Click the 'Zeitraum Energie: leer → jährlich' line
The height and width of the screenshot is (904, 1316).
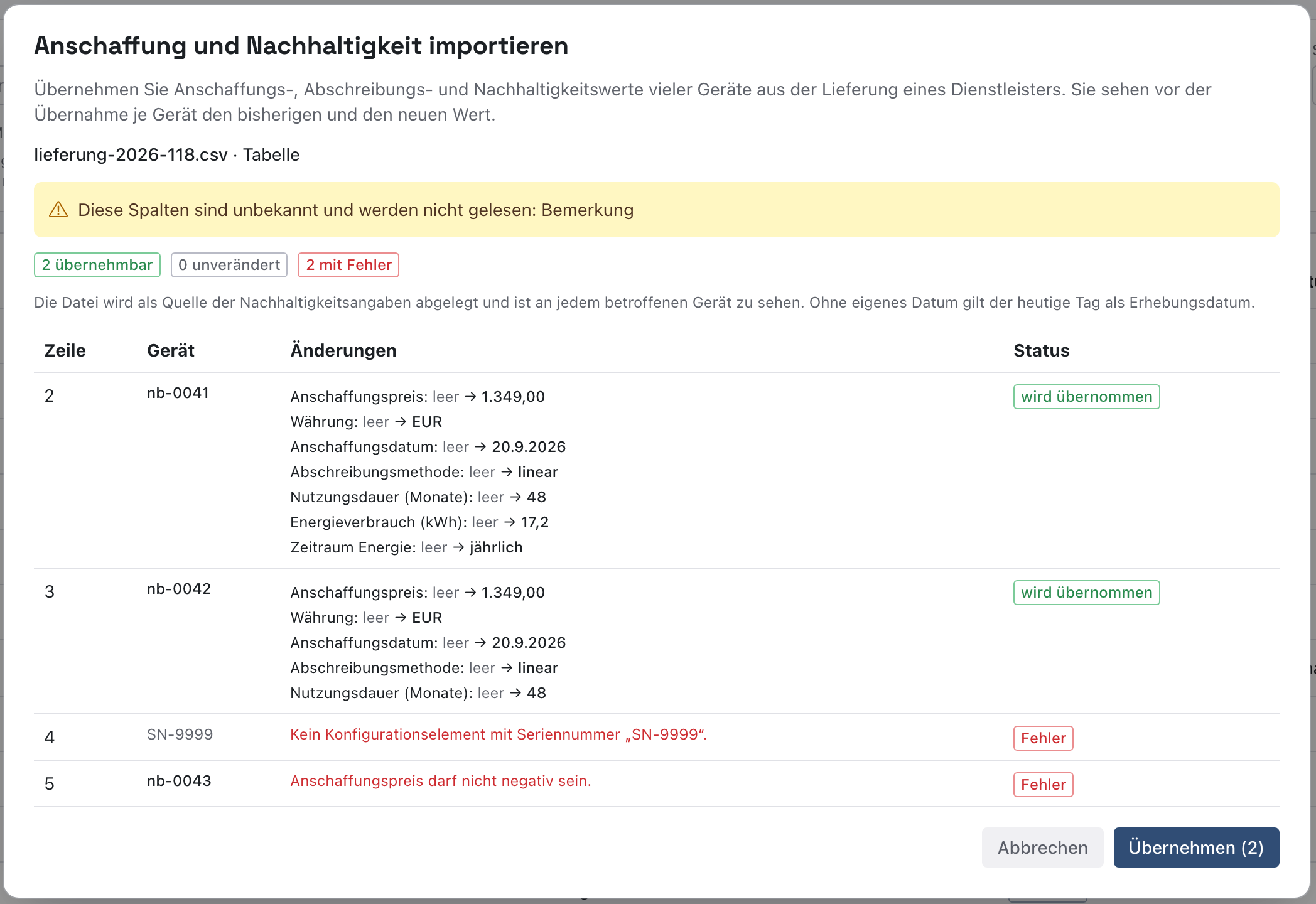(406, 547)
